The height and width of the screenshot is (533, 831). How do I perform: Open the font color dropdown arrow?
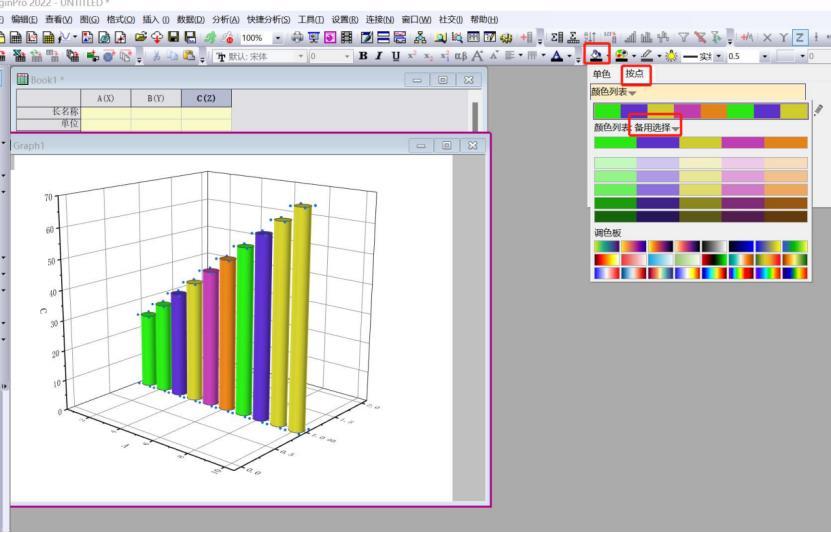(x=569, y=56)
